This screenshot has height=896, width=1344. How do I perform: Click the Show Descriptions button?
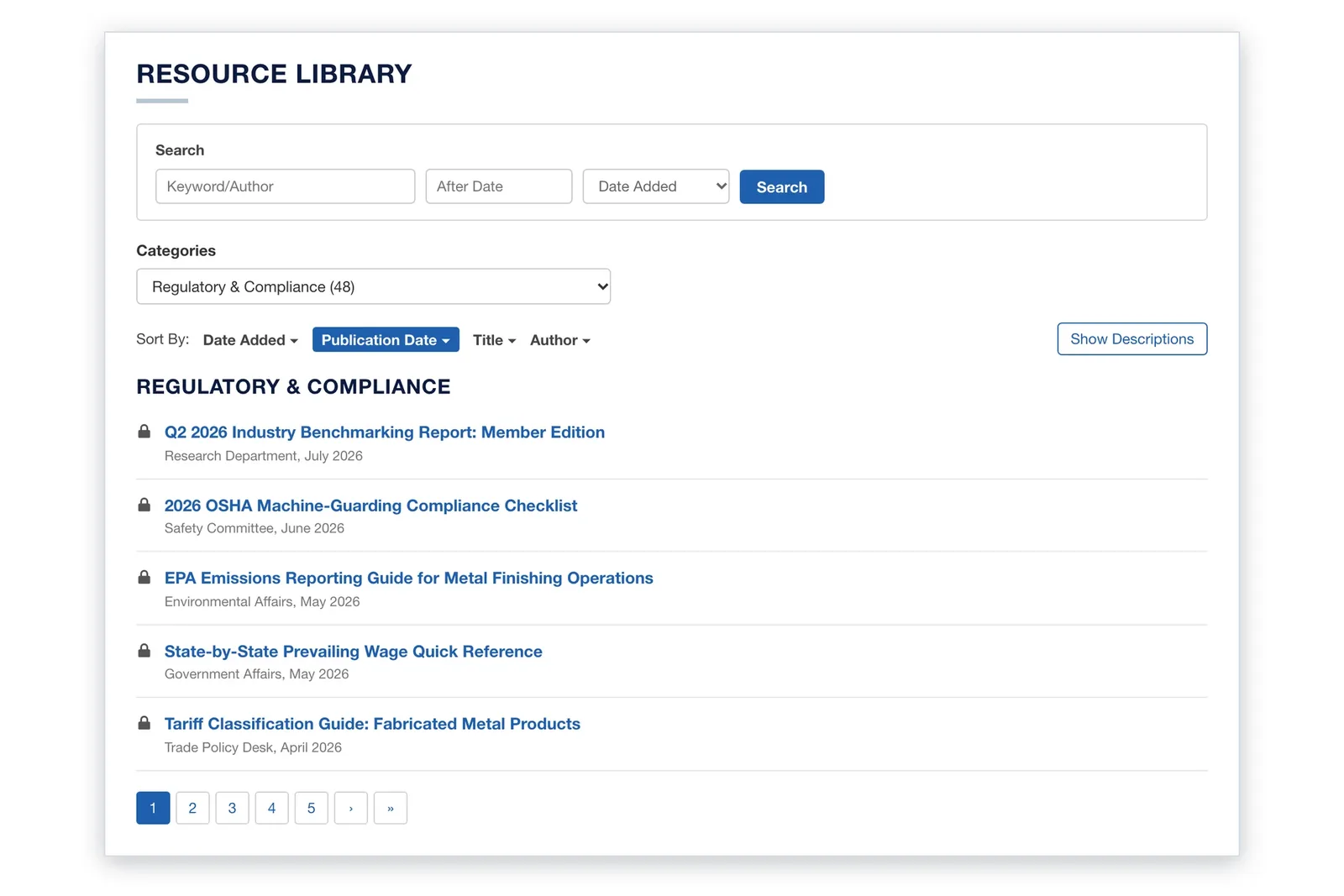click(1131, 339)
